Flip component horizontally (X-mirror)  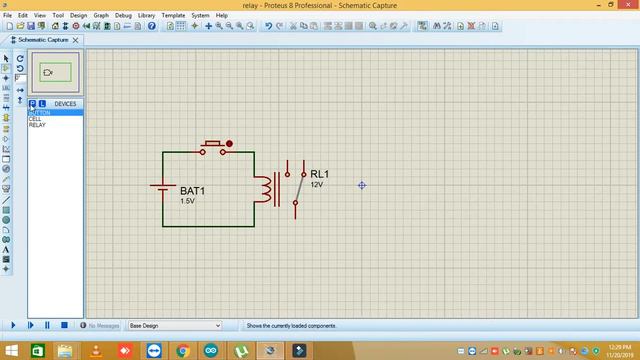coord(20,90)
